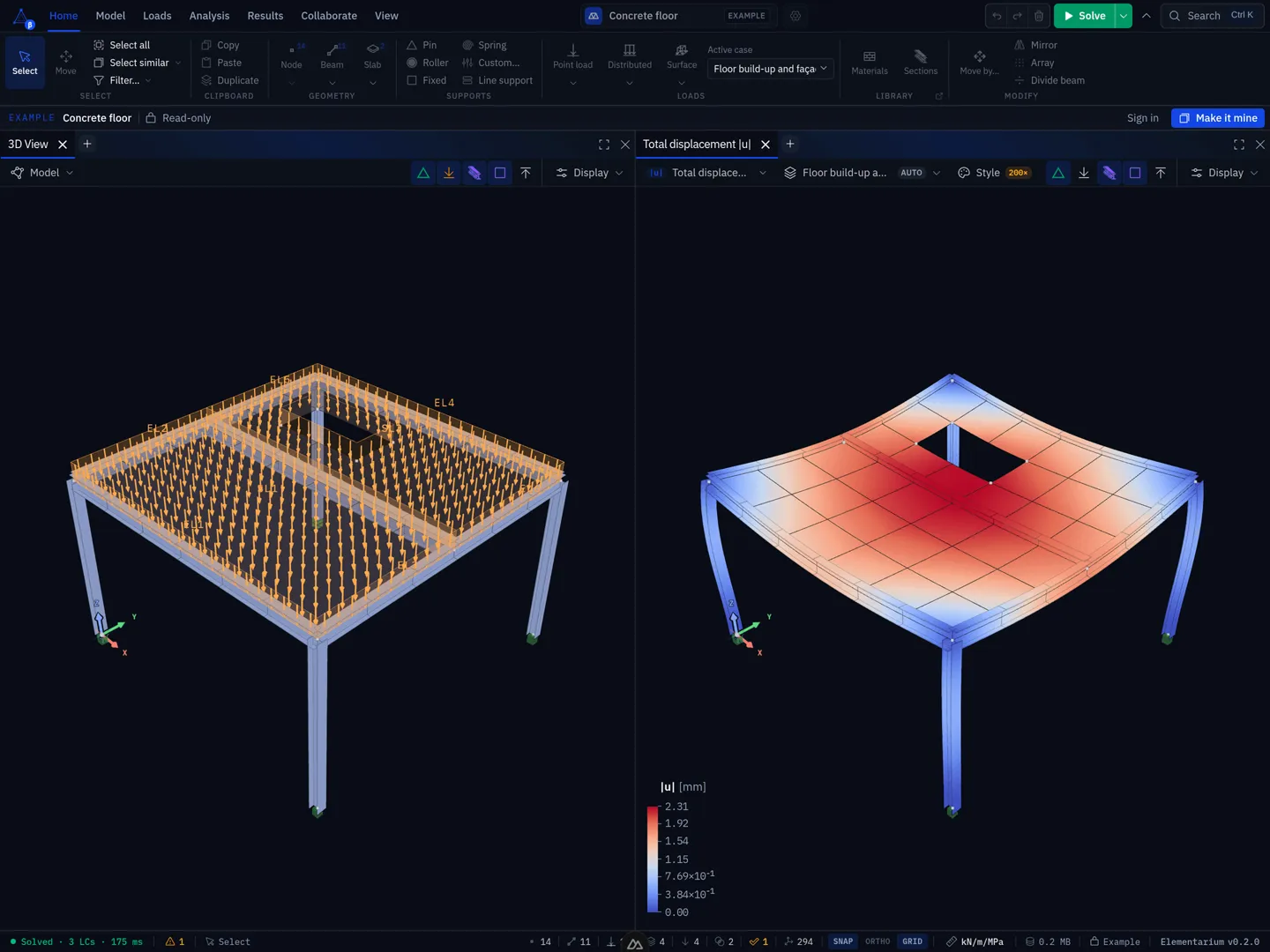This screenshot has width=1270, height=952.
Task: Open the Sections library
Action: [921, 63]
